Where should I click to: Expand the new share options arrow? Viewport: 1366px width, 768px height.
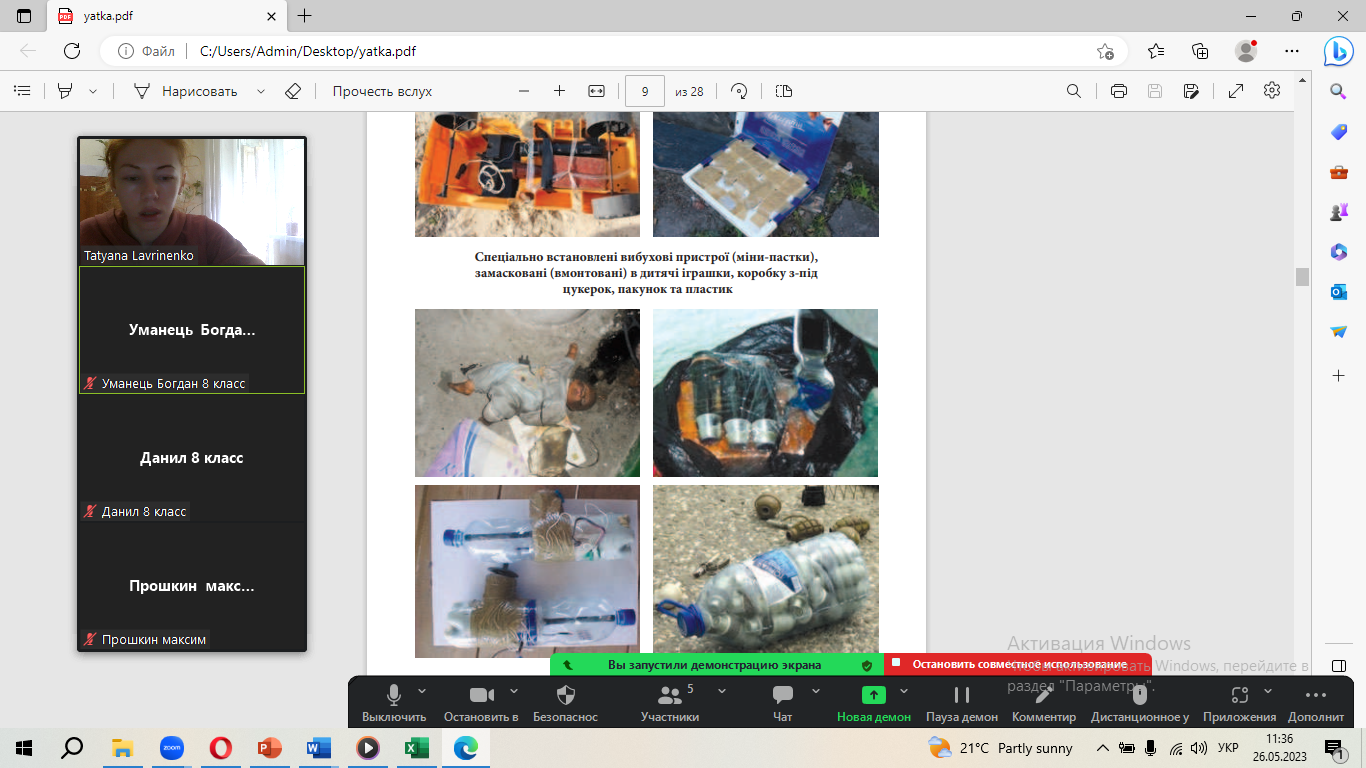[x=904, y=691]
